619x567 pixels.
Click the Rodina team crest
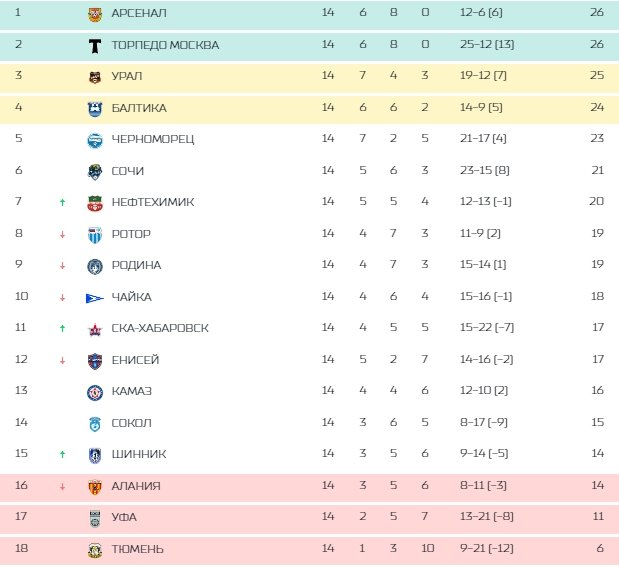(x=95, y=266)
